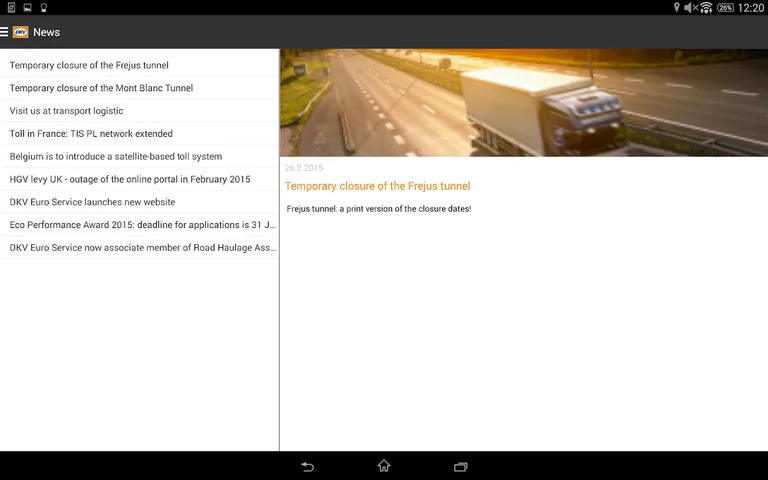Tap the Frejus tunnel print version text

pyautogui.click(x=379, y=209)
